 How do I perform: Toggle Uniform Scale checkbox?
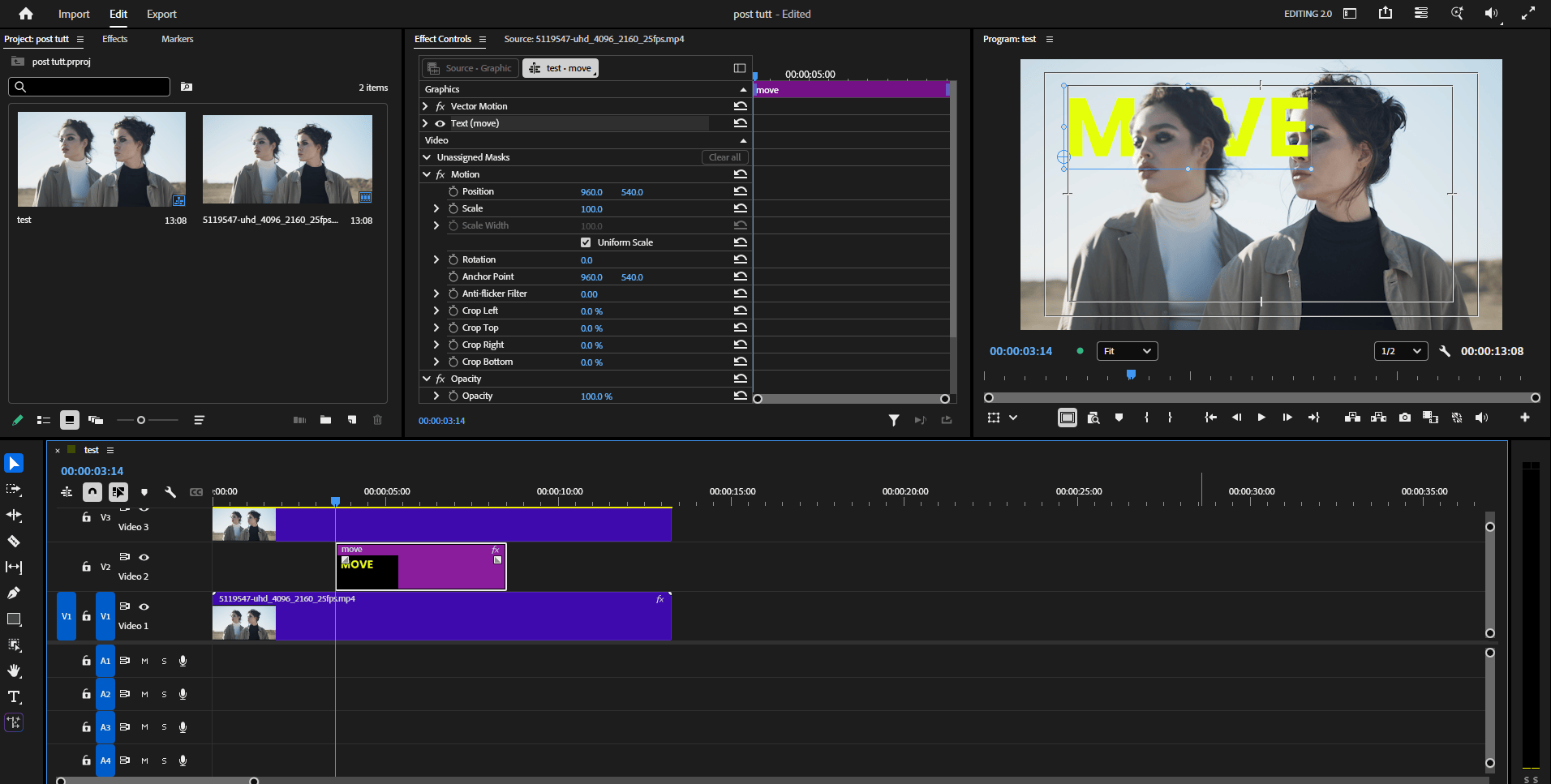tap(586, 242)
